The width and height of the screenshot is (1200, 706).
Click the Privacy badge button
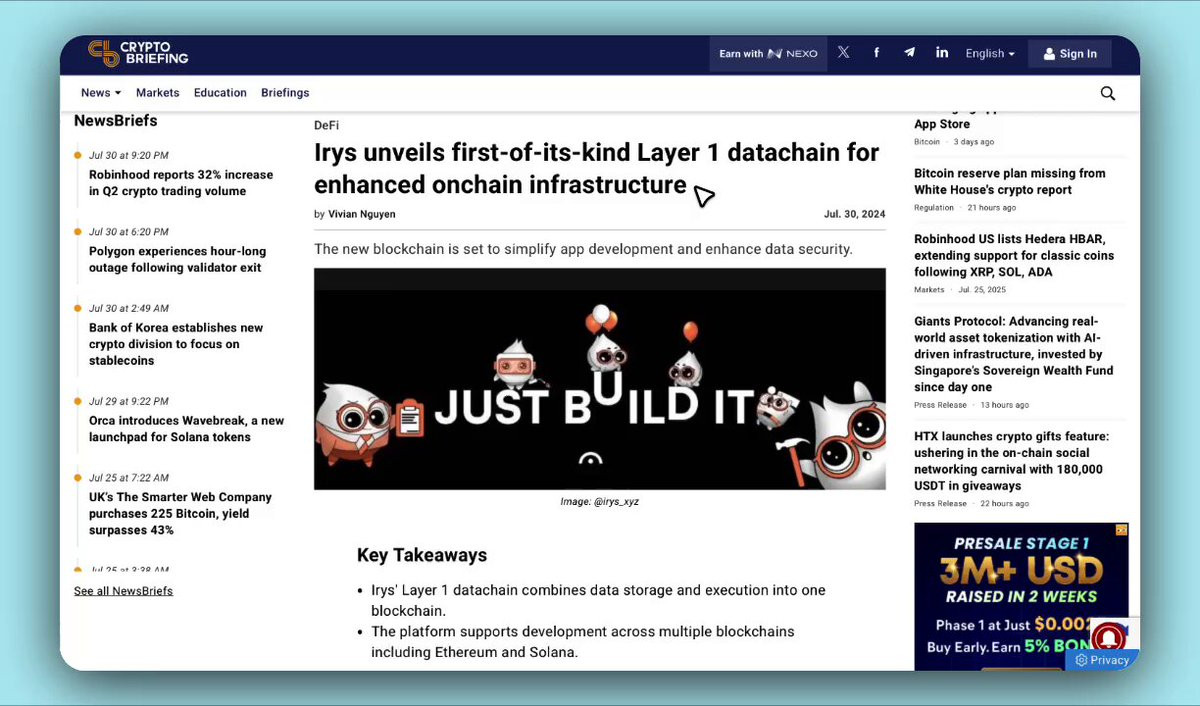tap(1102, 660)
